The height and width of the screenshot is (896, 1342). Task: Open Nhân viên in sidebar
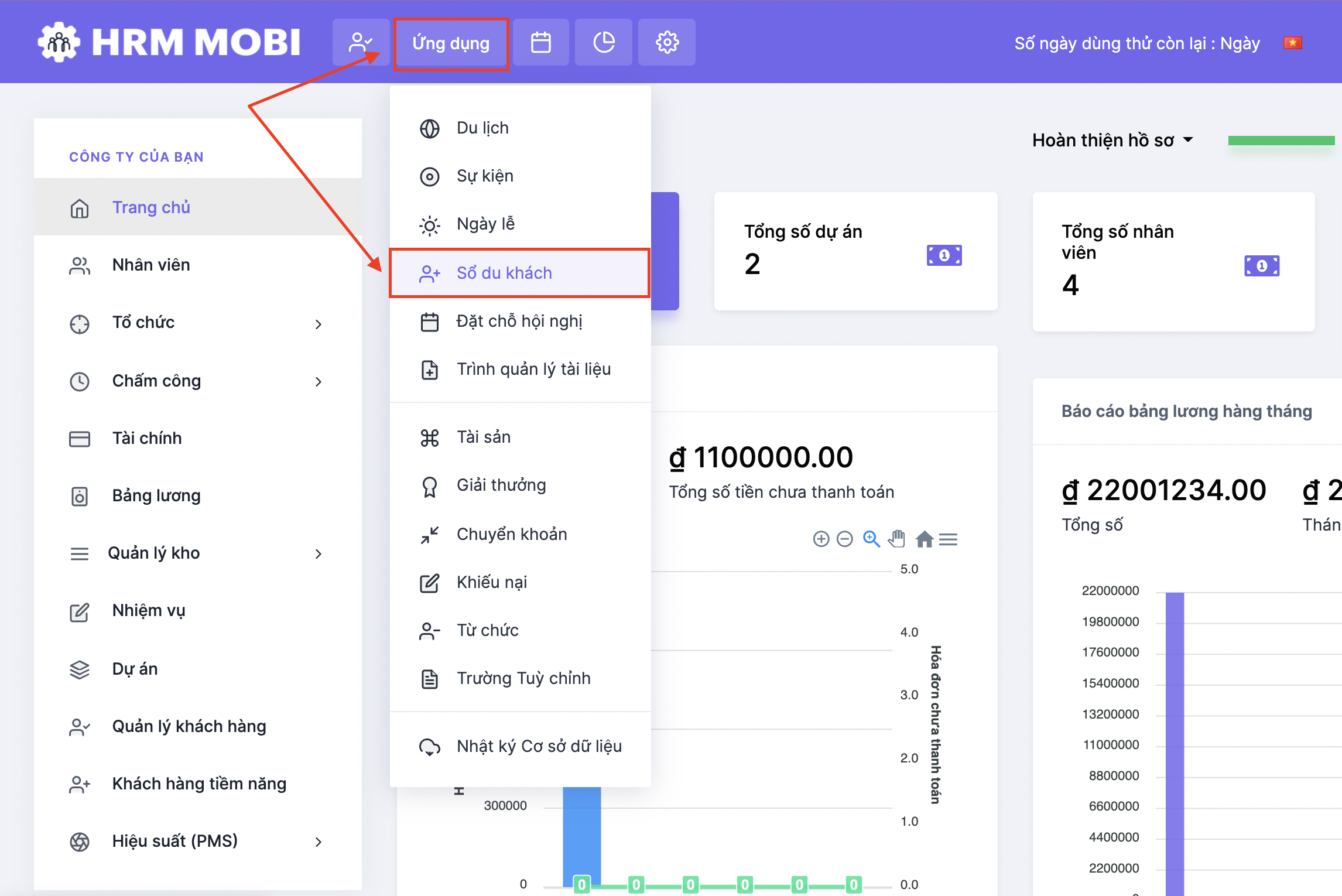198,265
